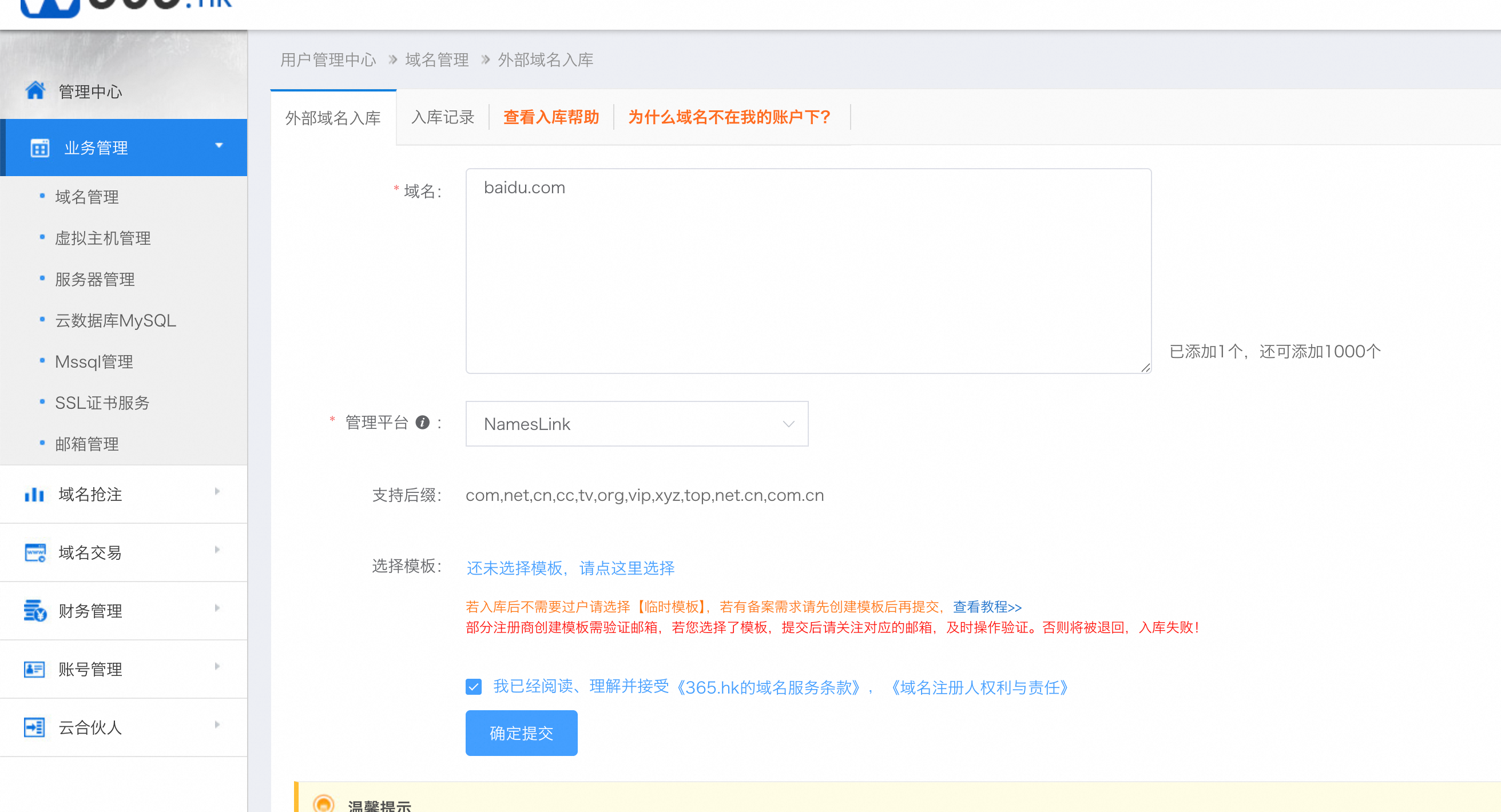Viewport: 1501px width, 812px height.
Task: Switch to the 外部域名入库 tab
Action: [x=333, y=118]
